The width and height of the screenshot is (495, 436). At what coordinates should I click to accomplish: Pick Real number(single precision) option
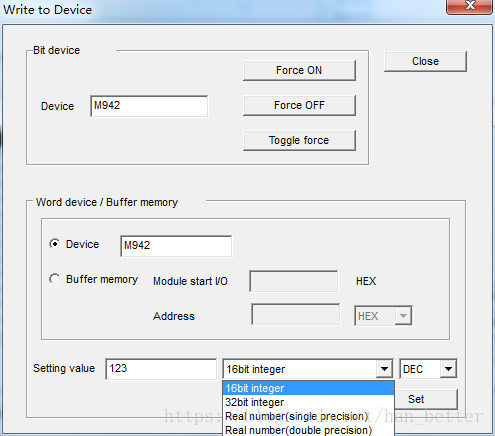click(308, 416)
